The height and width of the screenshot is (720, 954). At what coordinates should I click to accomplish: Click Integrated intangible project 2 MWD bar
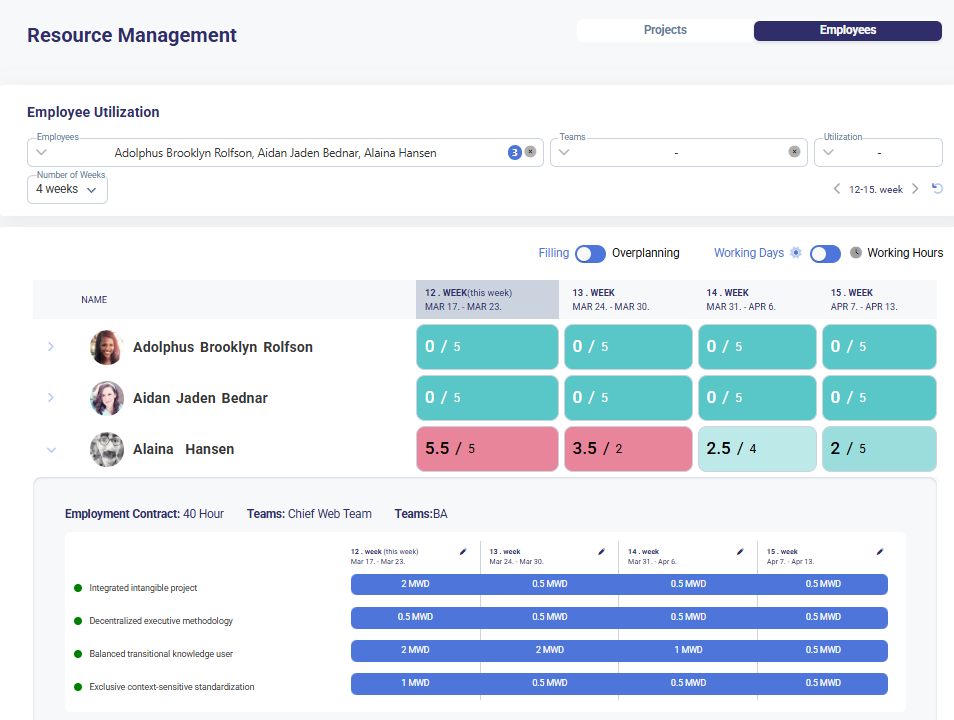click(415, 584)
